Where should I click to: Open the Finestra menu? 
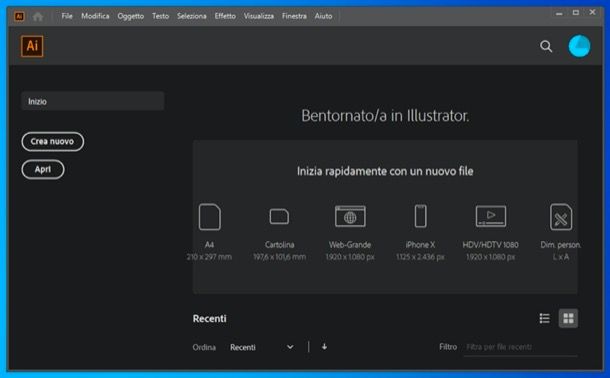point(294,16)
